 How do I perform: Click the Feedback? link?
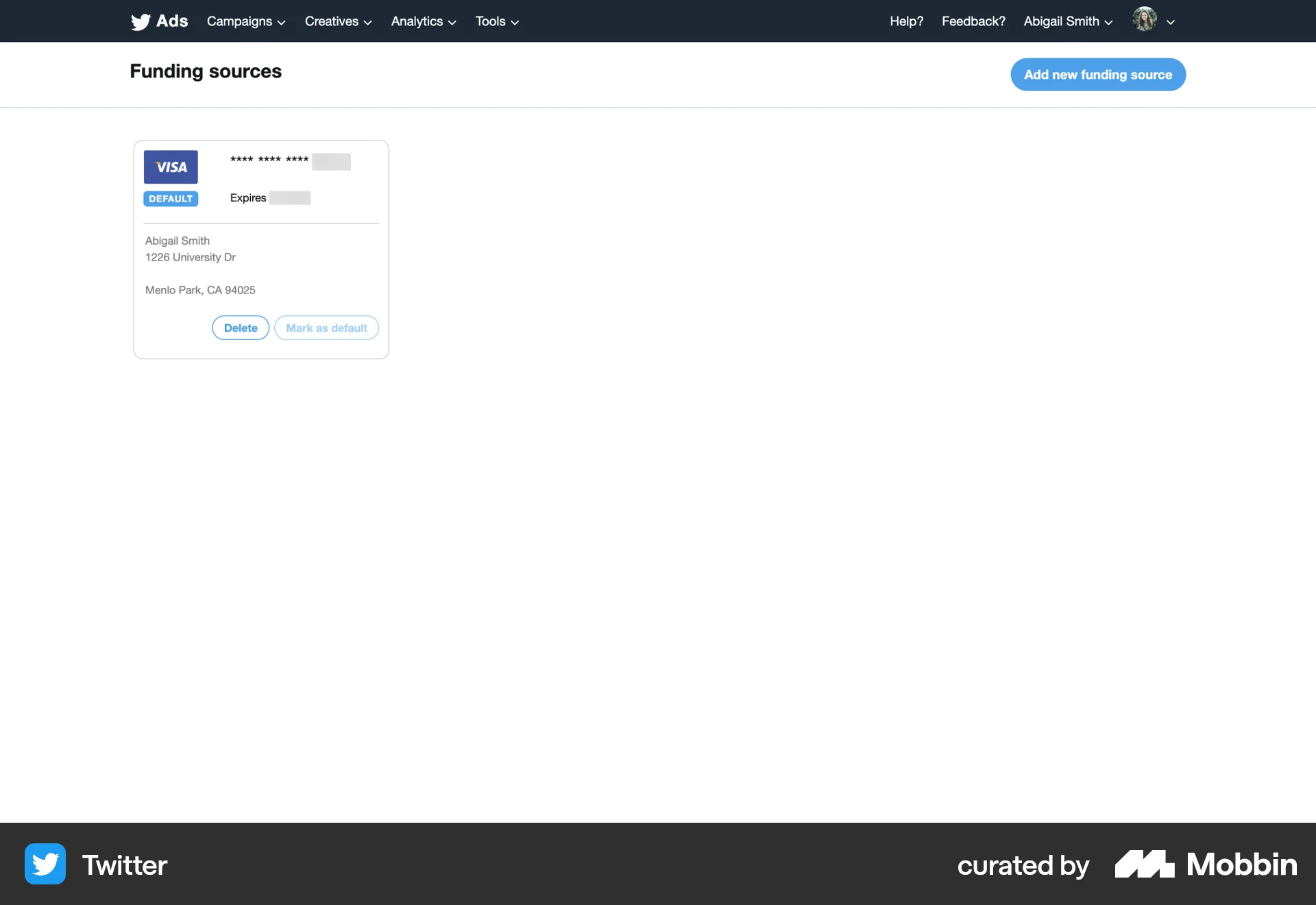(x=973, y=21)
